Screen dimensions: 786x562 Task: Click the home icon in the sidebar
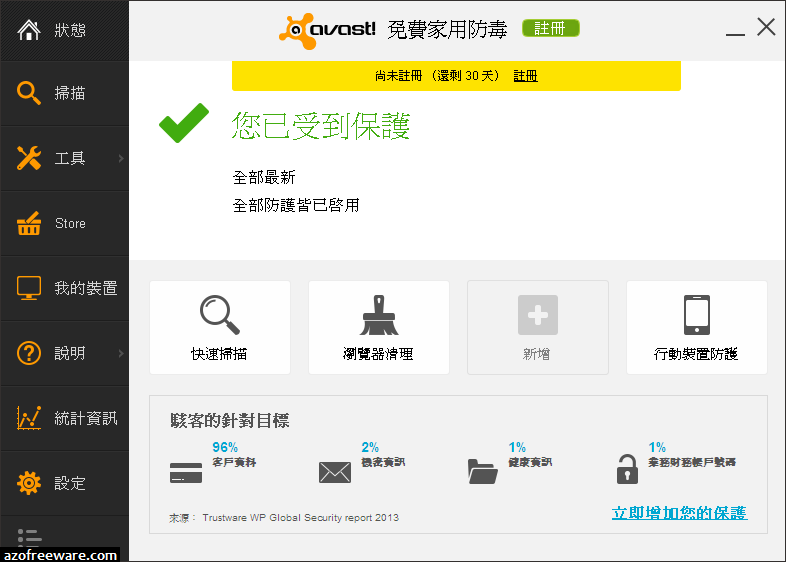(29, 30)
